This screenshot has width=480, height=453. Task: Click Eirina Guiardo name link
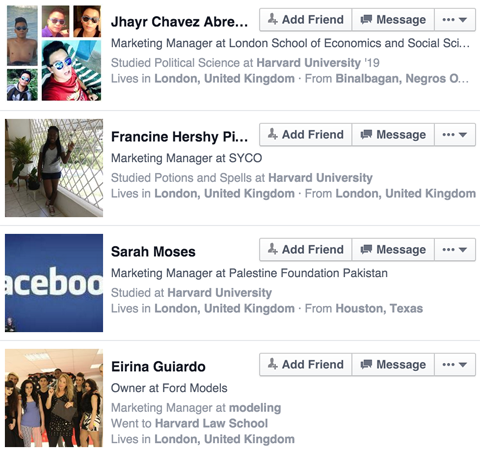158,367
